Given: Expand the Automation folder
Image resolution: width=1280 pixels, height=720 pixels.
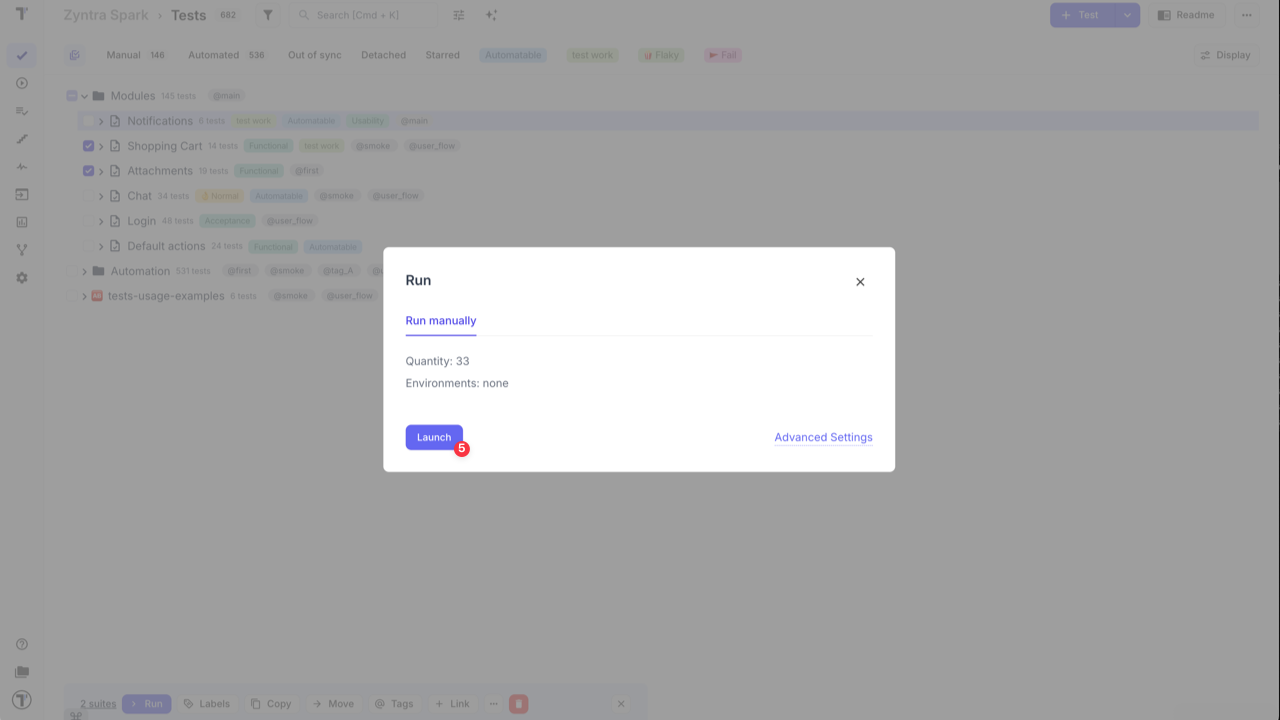Looking at the screenshot, I should point(84,270).
